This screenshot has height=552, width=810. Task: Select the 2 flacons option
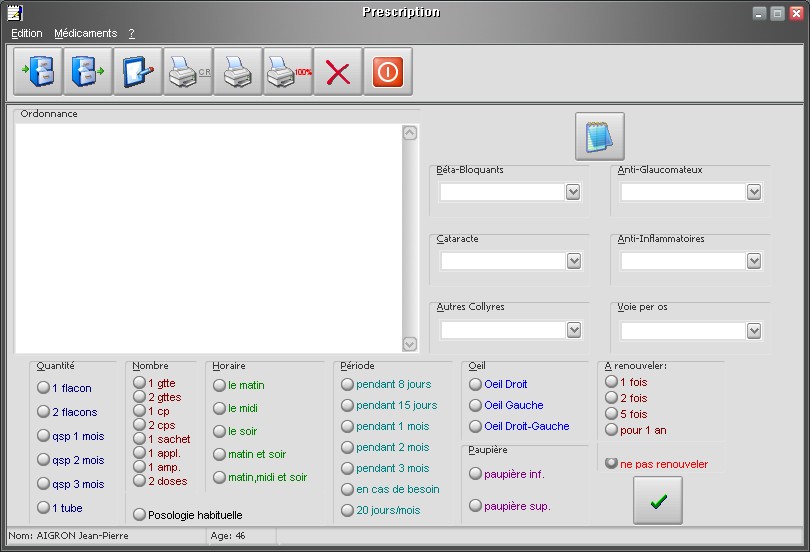(x=67, y=412)
